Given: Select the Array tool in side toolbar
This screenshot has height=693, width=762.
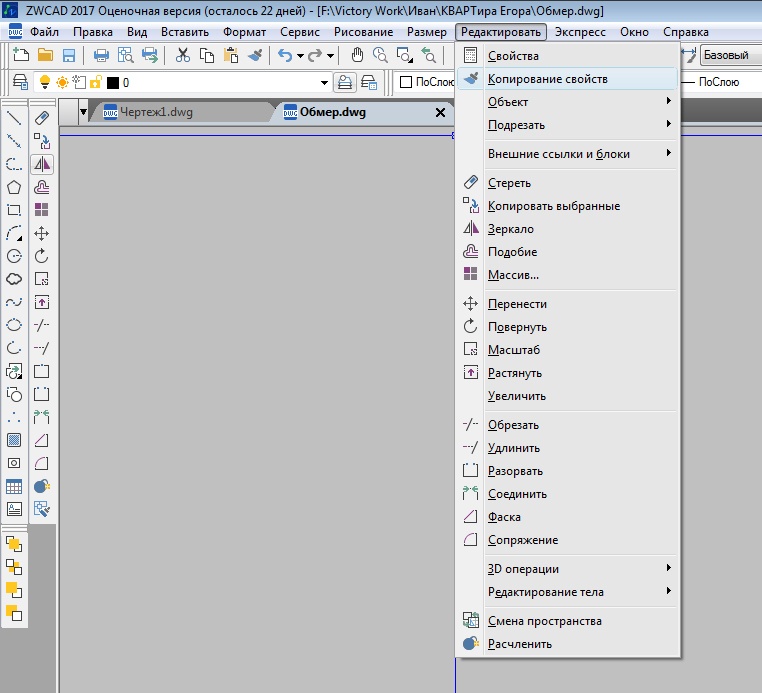Looking at the screenshot, I should click(42, 210).
